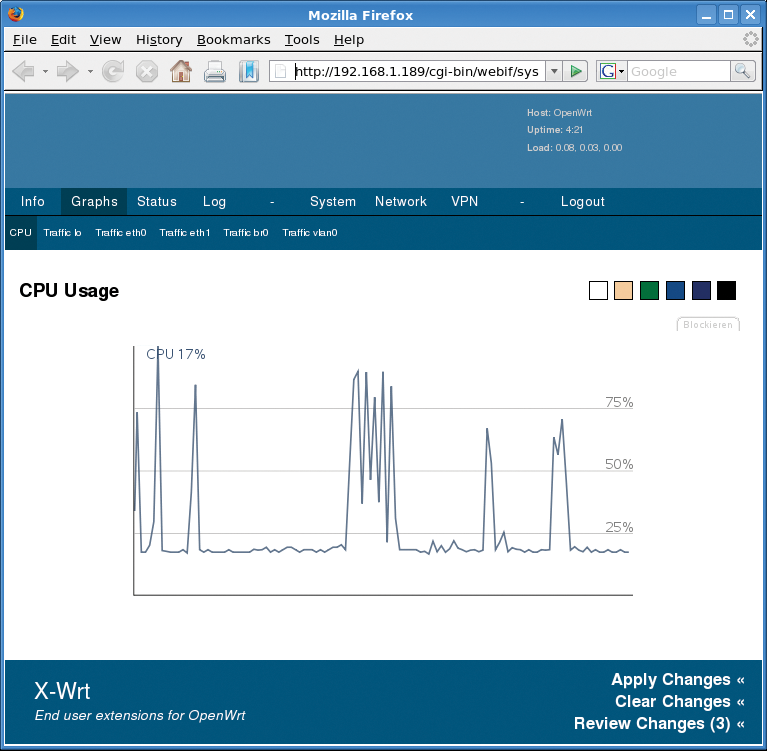This screenshot has width=767, height=751.
Task: Click the 50% axis label
Action: [x=619, y=464]
